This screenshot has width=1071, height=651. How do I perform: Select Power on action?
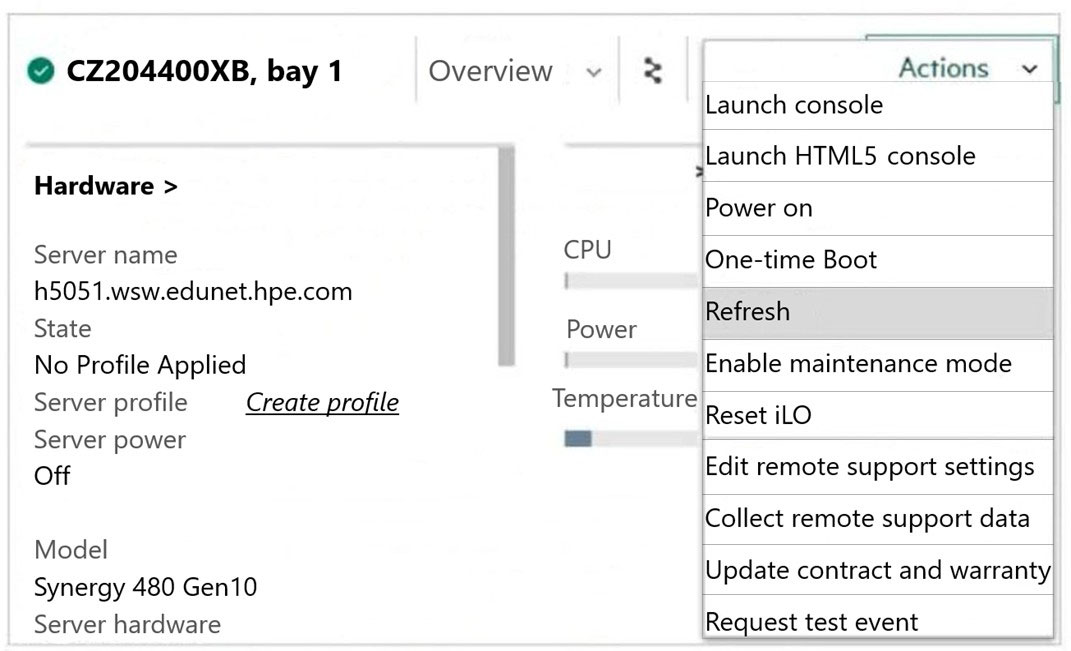point(878,208)
